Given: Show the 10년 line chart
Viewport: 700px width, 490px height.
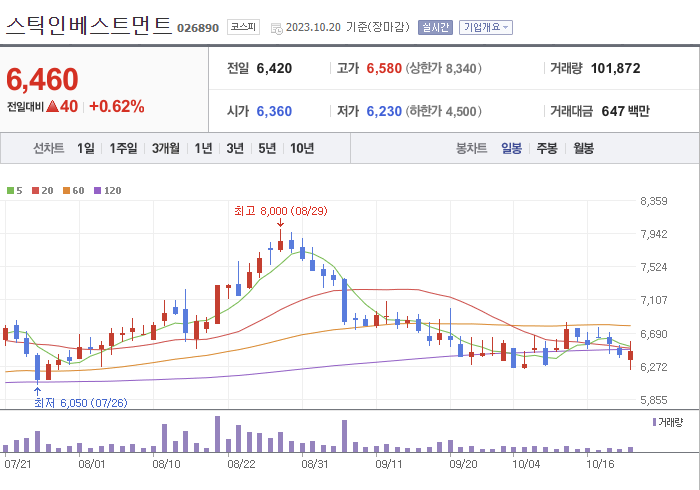Looking at the screenshot, I should pyautogui.click(x=302, y=148).
